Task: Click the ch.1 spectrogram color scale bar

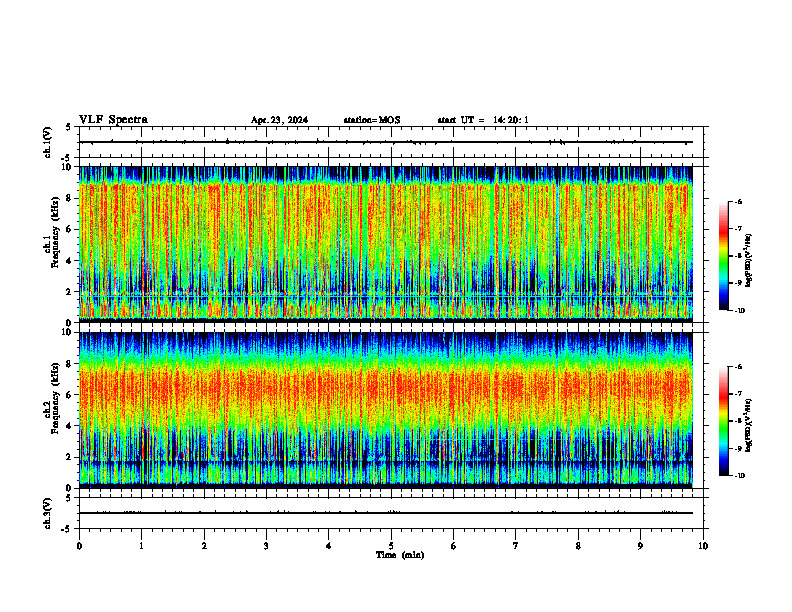Action: click(723, 256)
